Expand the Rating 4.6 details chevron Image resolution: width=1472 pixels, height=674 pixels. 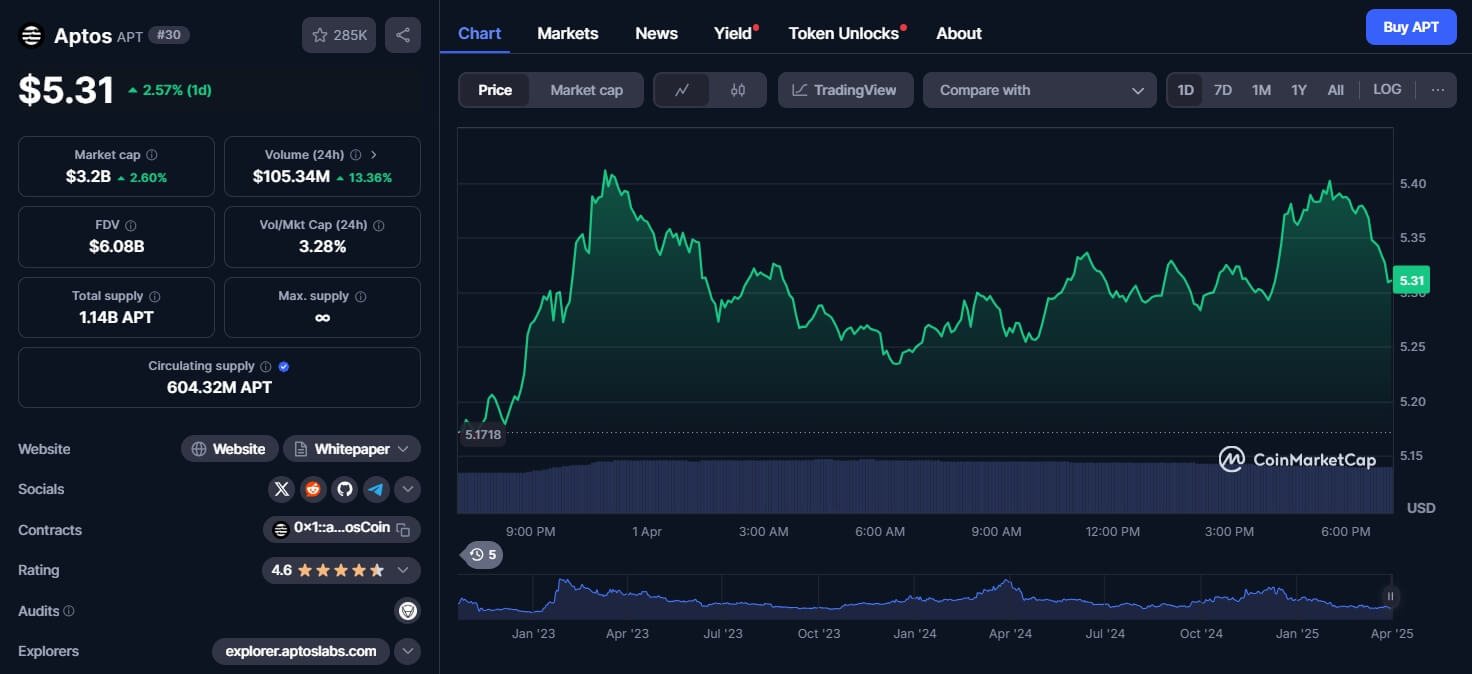tap(403, 570)
